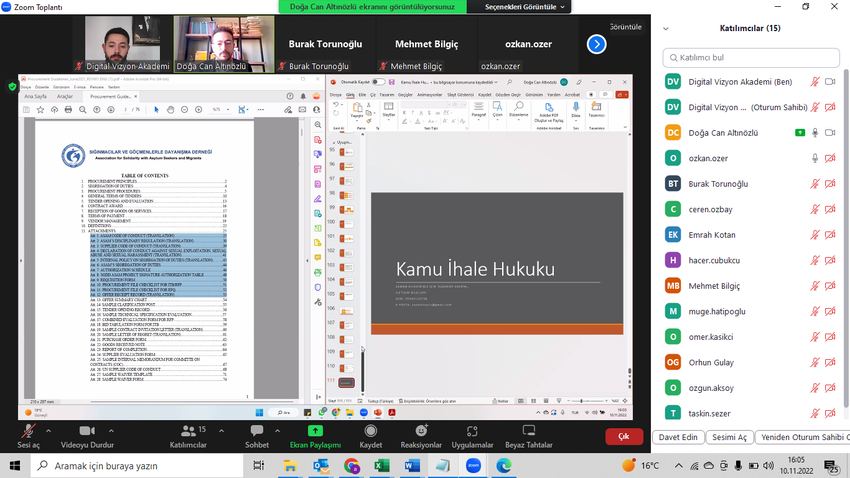Open arrow beside Katılımcılar button
This screenshot has width=850, height=478.
221,431
